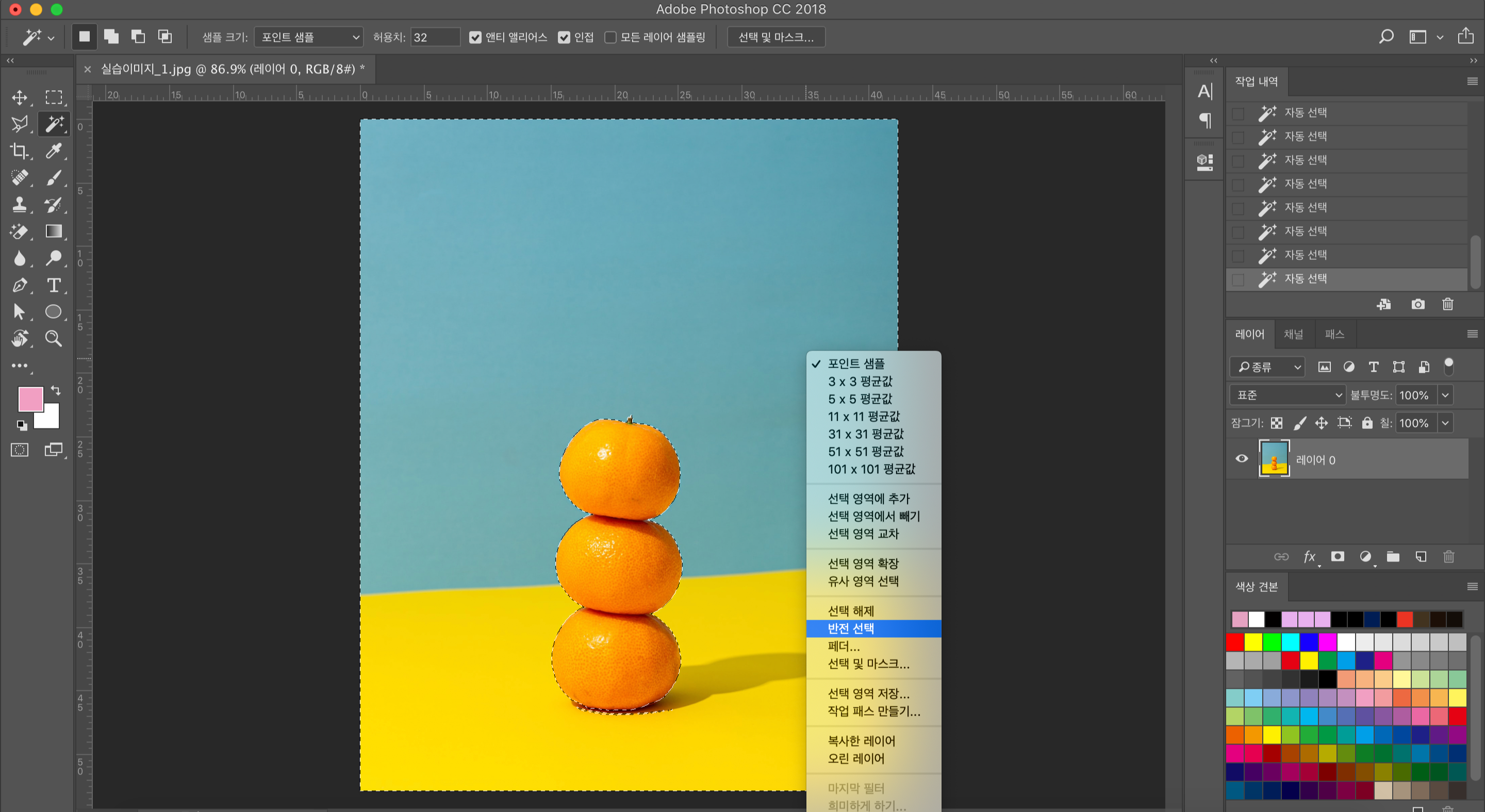Create new snapshot with camera icon

click(x=1417, y=304)
